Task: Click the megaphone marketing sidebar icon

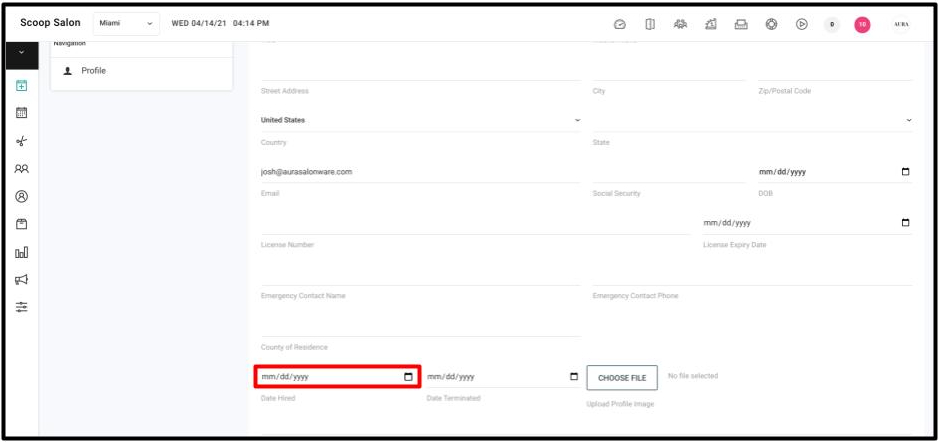Action: 22,280
